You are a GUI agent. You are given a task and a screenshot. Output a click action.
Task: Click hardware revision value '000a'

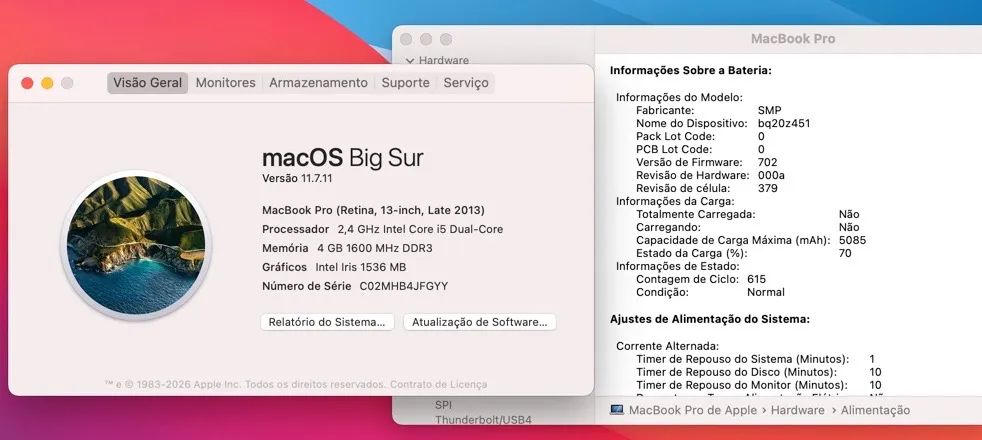click(770, 175)
